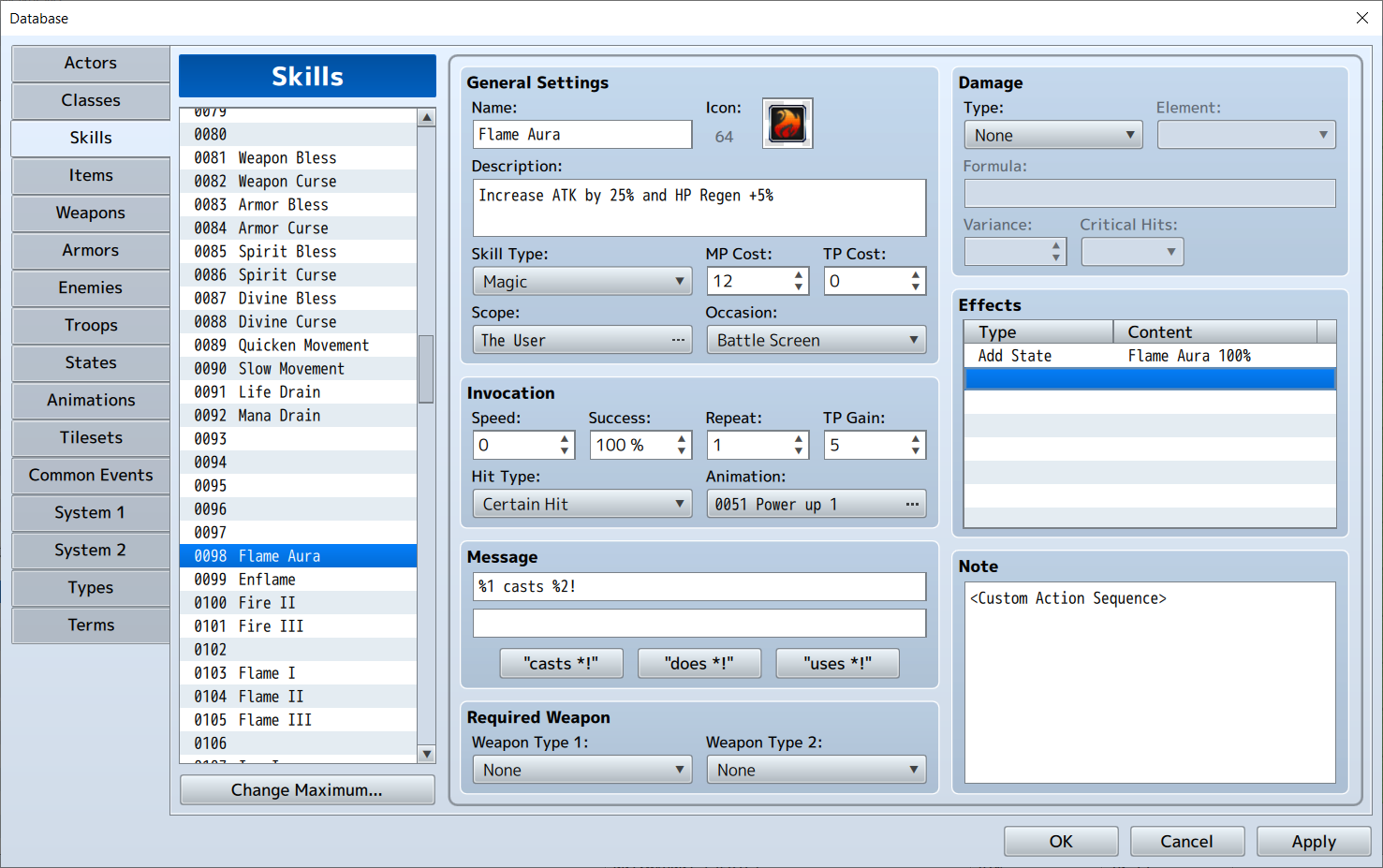This screenshot has width=1383, height=868.
Task: Increase MP Cost with up arrow
Action: click(799, 274)
